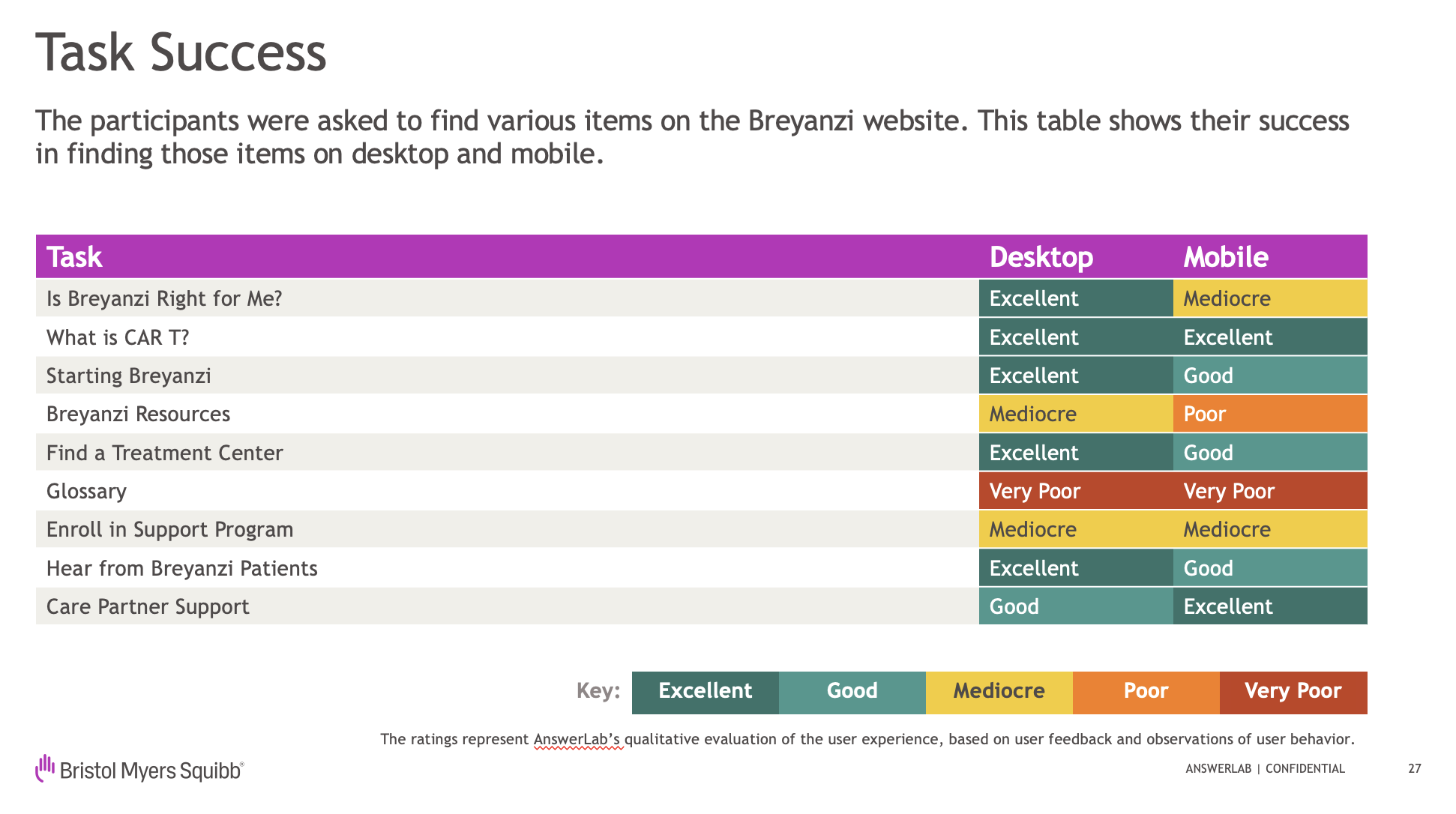Click the Glossary desktop Very Poor cell
This screenshot has width=1456, height=814.
[1075, 491]
